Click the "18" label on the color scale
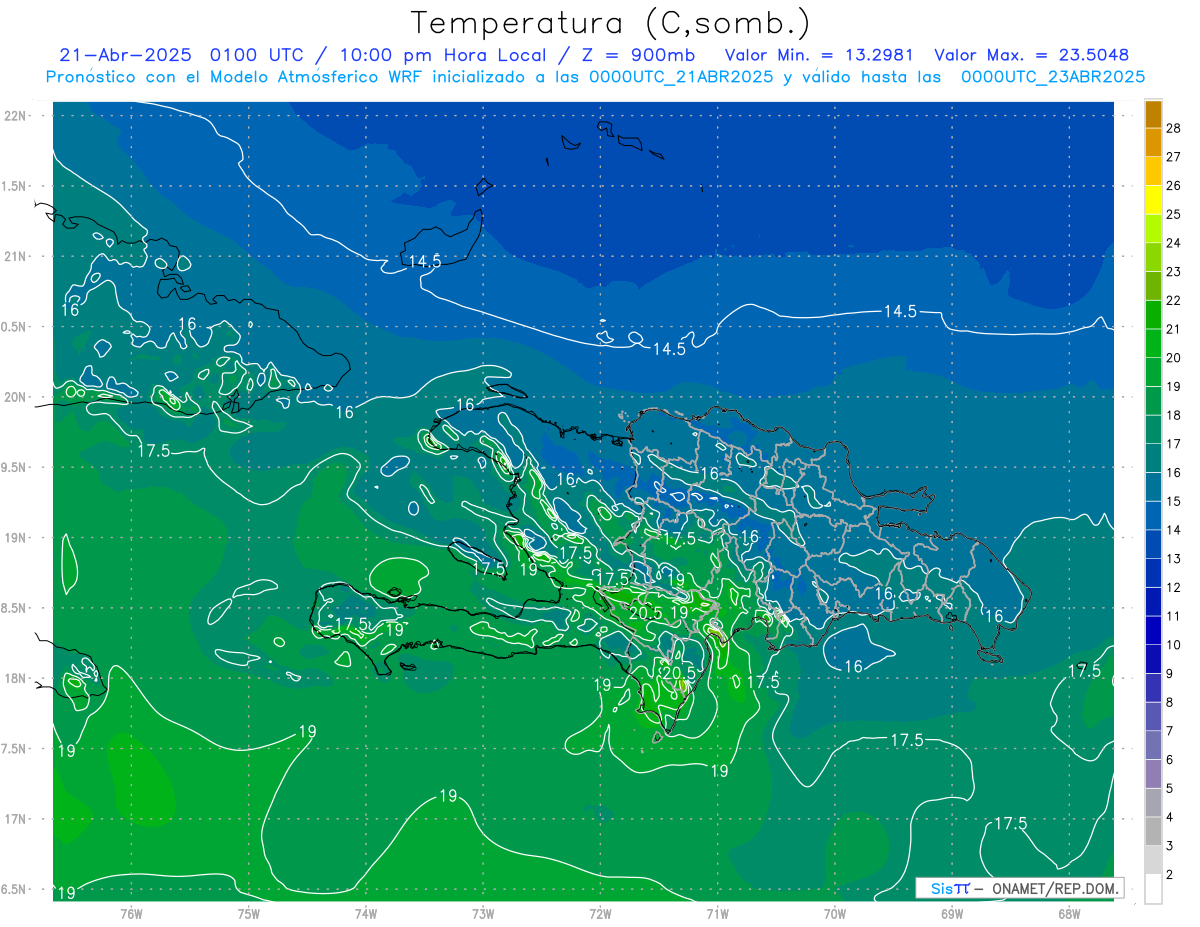Screen dimensions: 1200x927 point(1174,415)
